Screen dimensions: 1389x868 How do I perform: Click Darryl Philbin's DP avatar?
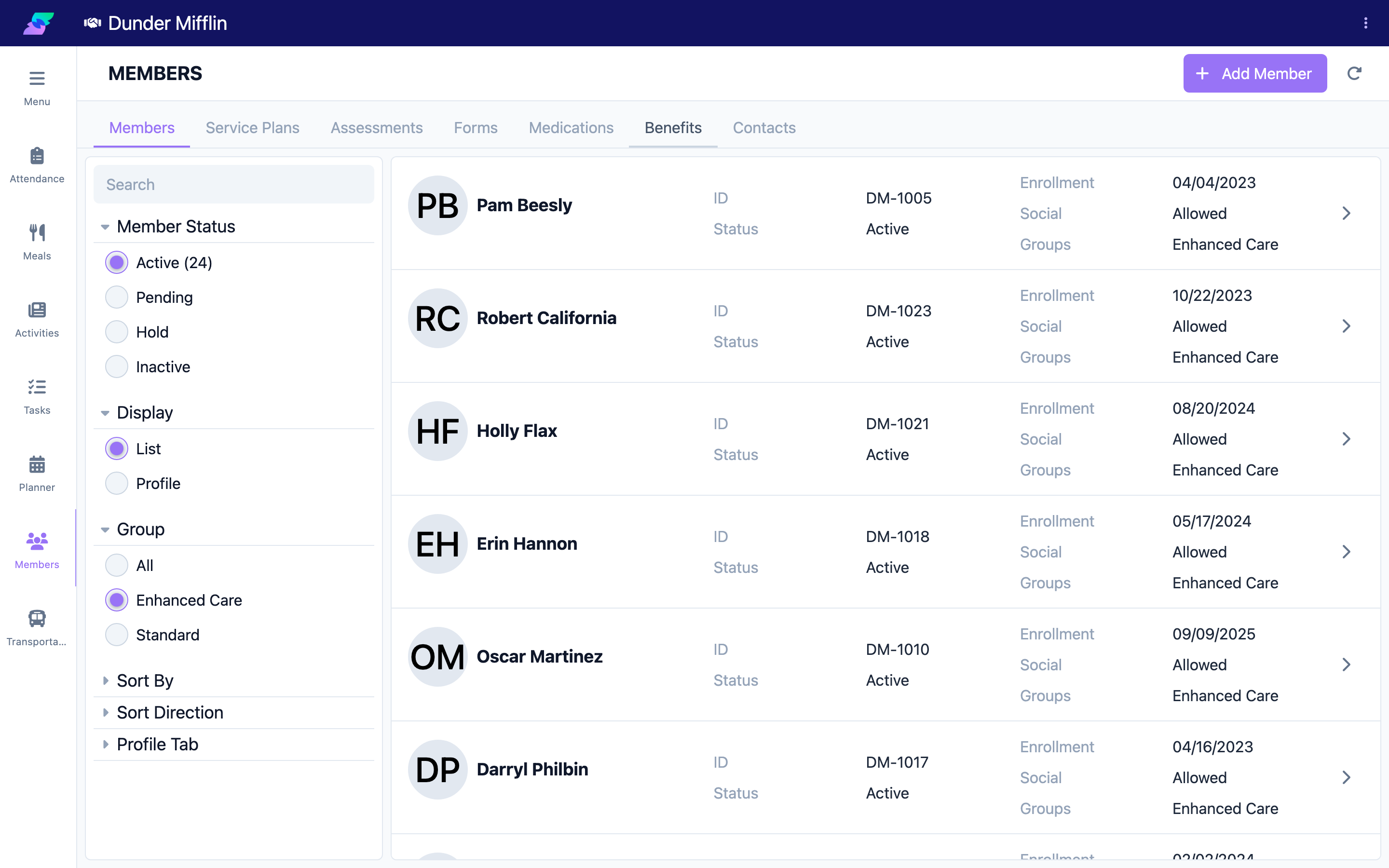tap(437, 769)
